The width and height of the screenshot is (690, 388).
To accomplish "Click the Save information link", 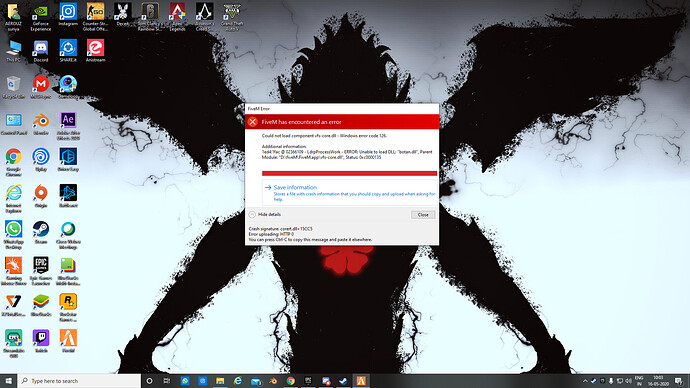I will [295, 187].
